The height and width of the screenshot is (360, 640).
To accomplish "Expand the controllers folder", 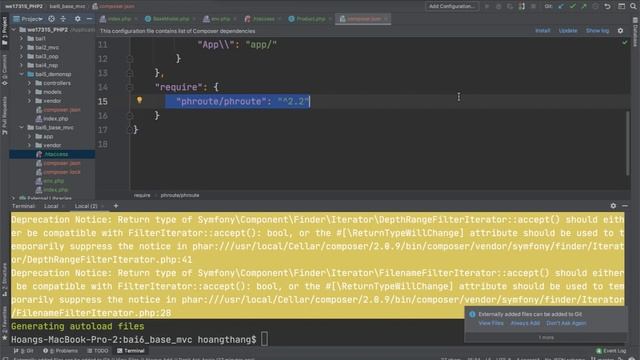I will coord(29,83).
